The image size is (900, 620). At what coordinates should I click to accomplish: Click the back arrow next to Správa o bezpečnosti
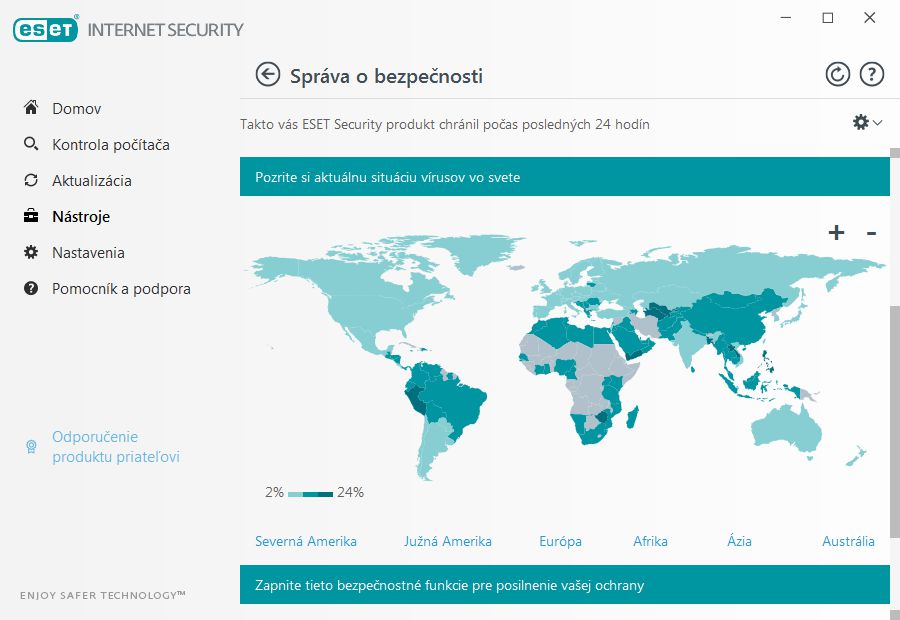pos(267,75)
